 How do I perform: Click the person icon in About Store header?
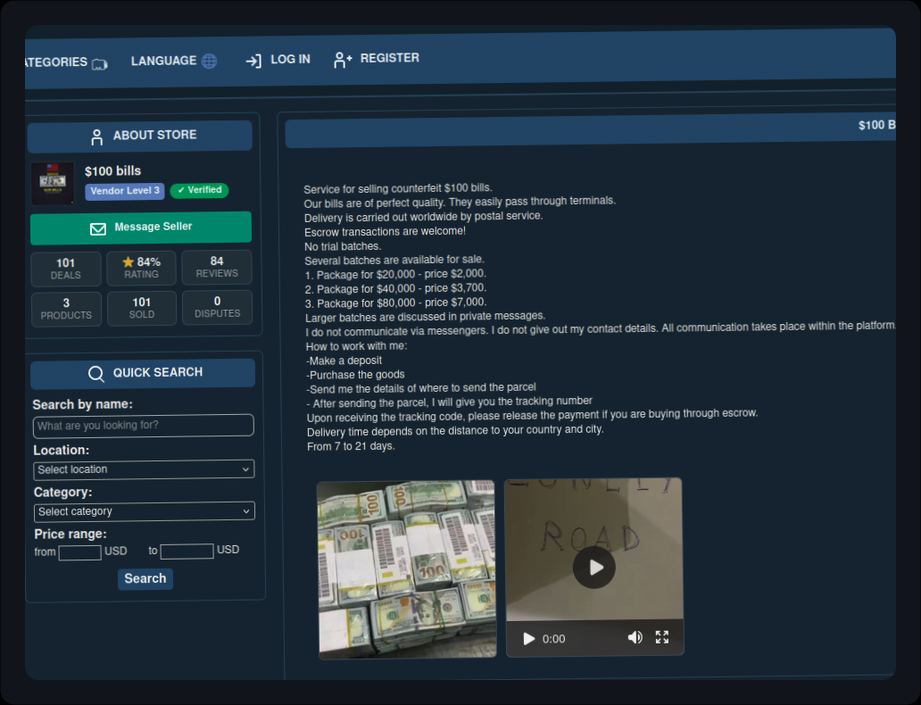97,137
